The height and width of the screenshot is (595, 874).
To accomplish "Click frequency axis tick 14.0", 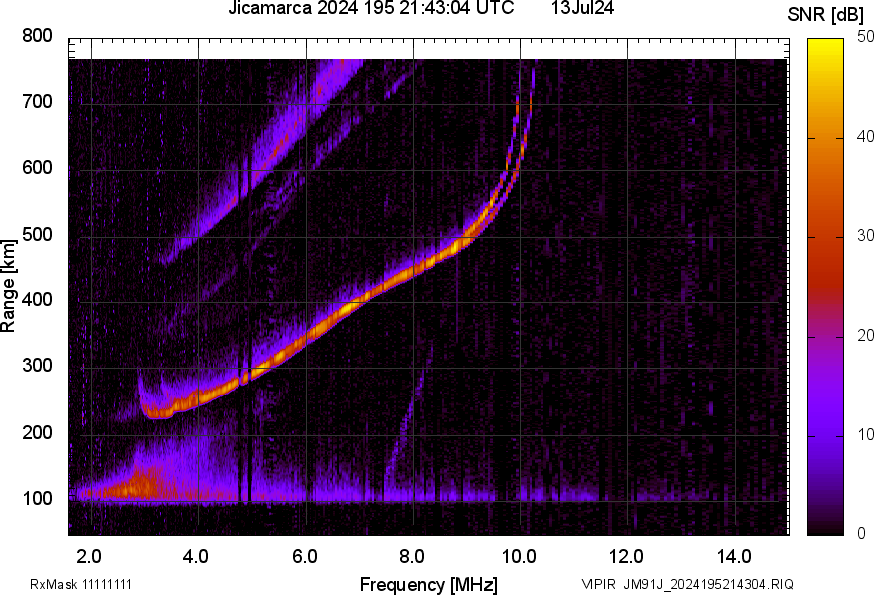I will (x=734, y=557).
